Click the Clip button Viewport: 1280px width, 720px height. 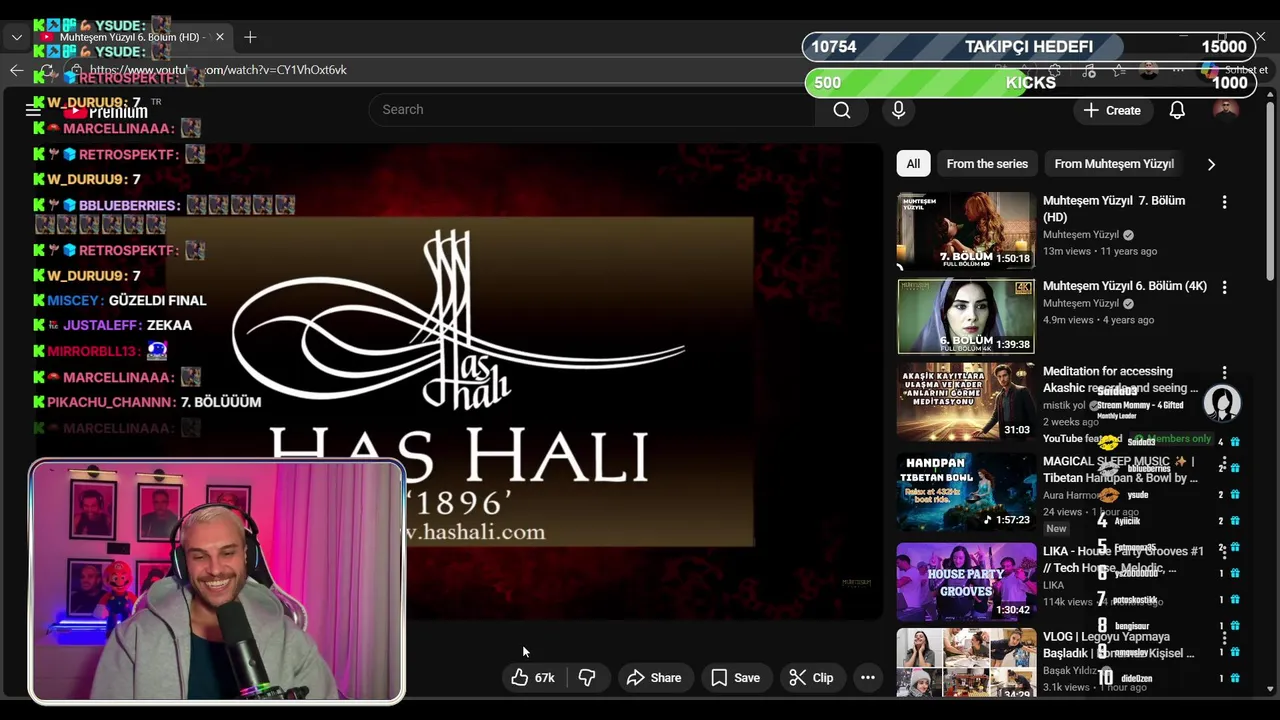[811, 678]
